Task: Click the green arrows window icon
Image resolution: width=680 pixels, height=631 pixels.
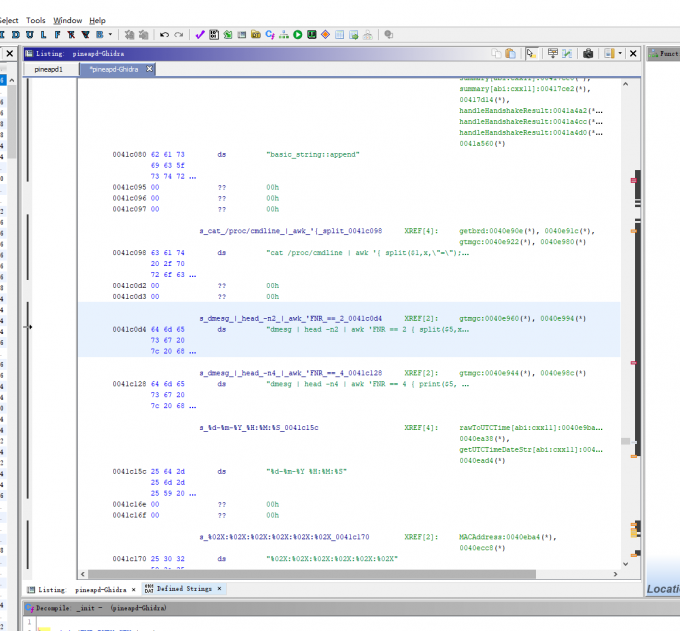Action: 228,35
